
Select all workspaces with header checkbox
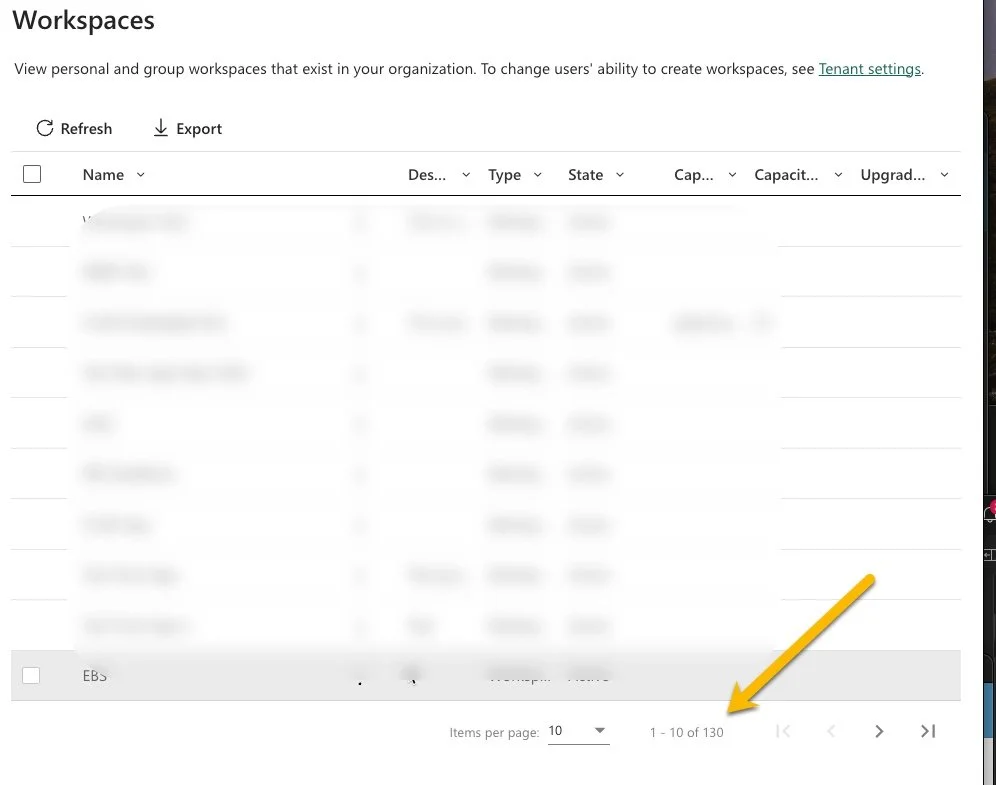[31, 173]
